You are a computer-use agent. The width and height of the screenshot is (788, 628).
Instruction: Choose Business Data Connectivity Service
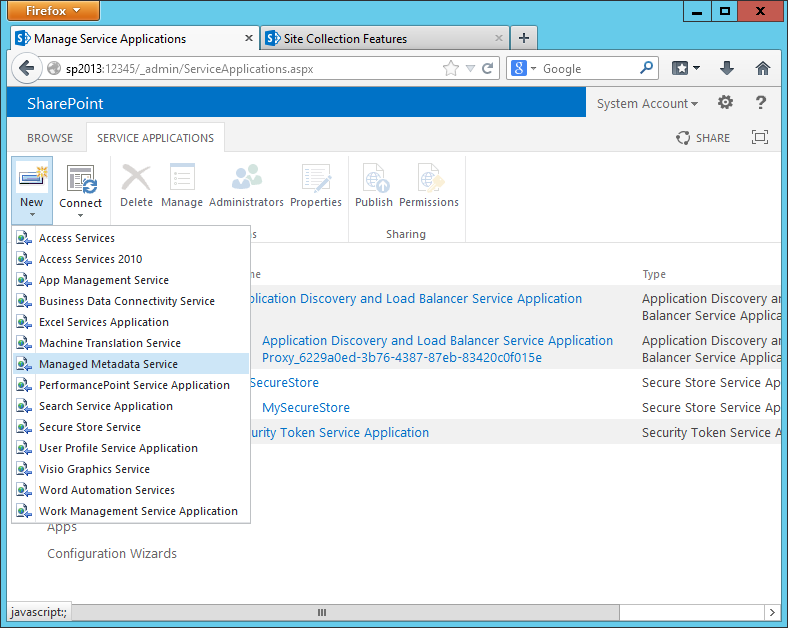(x=131, y=301)
